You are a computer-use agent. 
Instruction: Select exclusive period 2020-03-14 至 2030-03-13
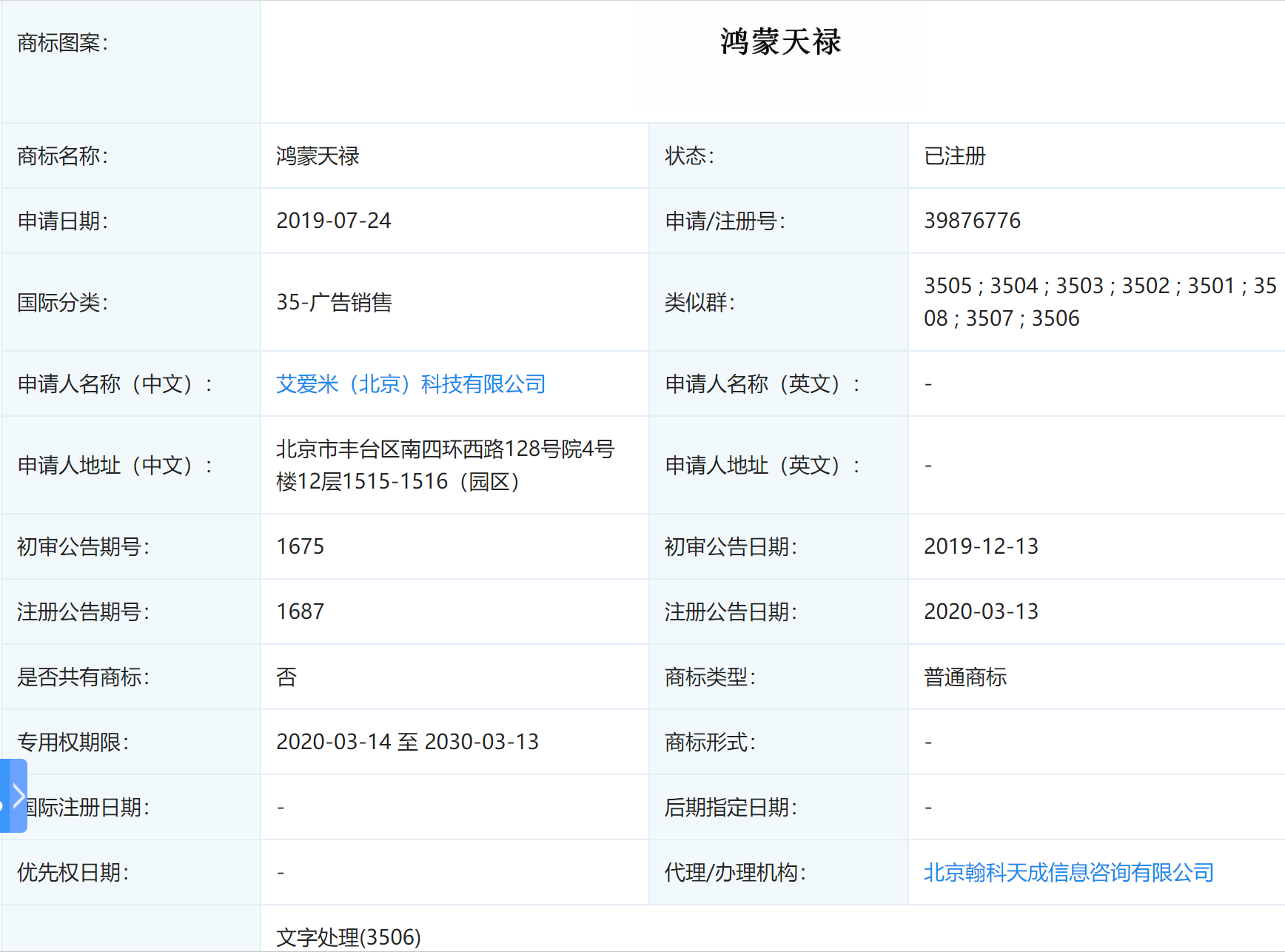coord(407,742)
